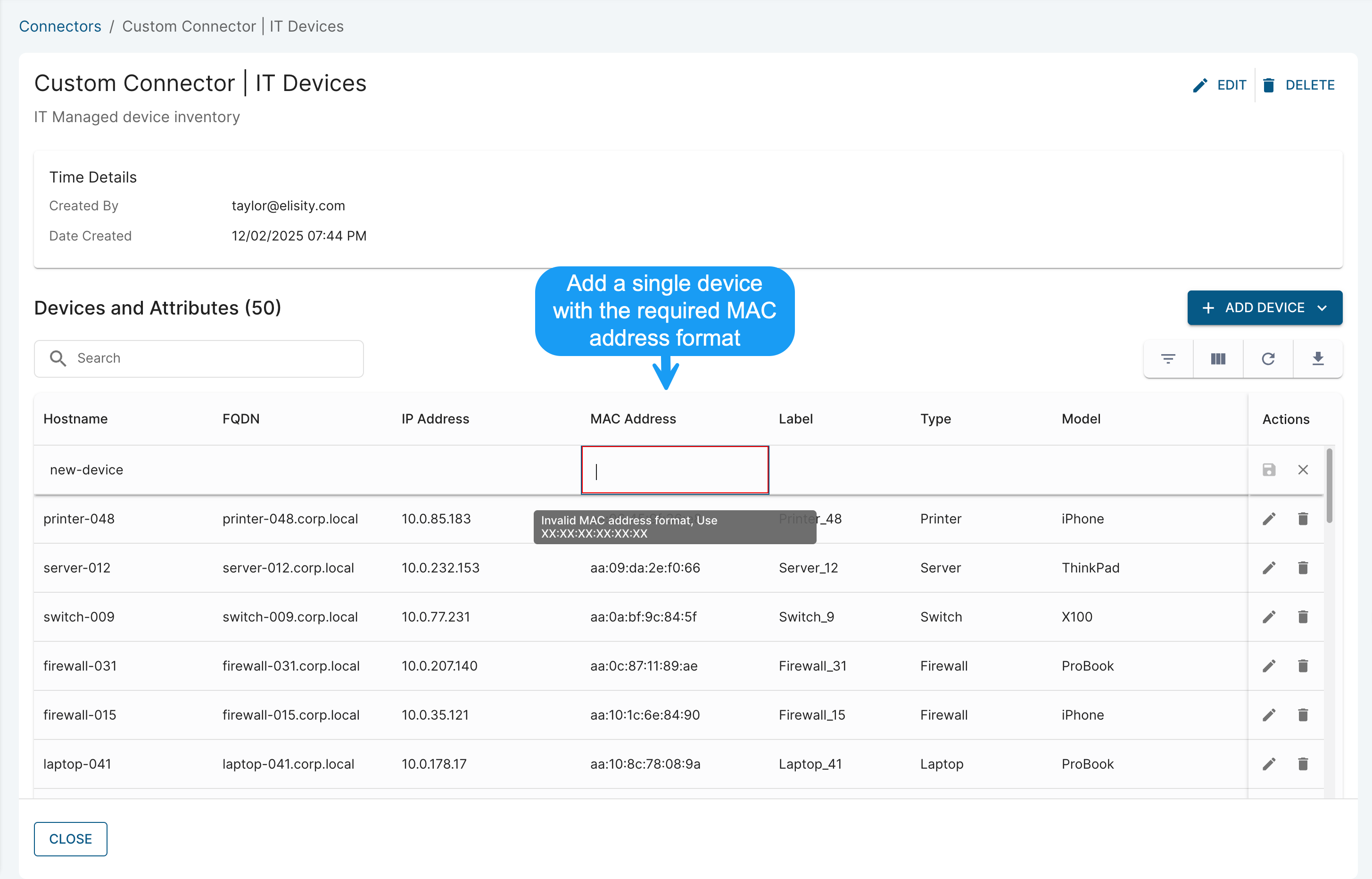
Task: Select MAC aa:10:8c:78:08:9a
Action: (645, 764)
